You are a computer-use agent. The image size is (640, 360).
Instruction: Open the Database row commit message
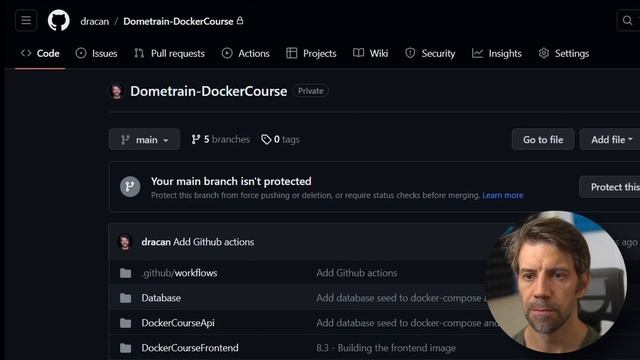click(x=402, y=298)
